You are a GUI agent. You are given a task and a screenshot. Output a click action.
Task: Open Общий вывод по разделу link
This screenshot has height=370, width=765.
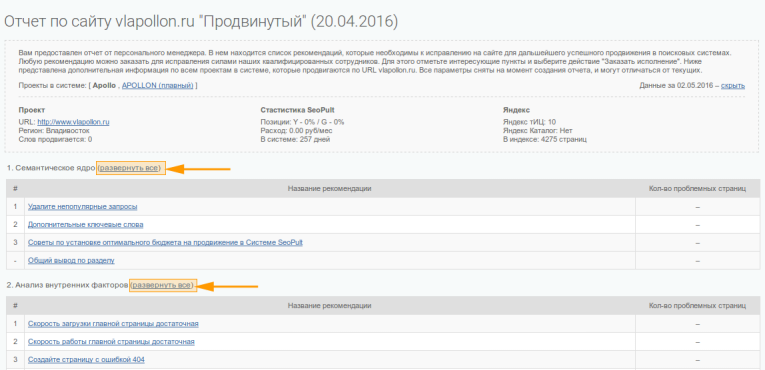[71, 261]
